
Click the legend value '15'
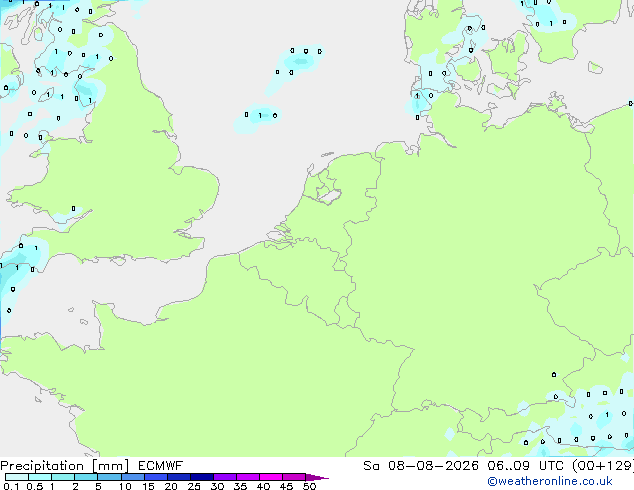pos(148,486)
